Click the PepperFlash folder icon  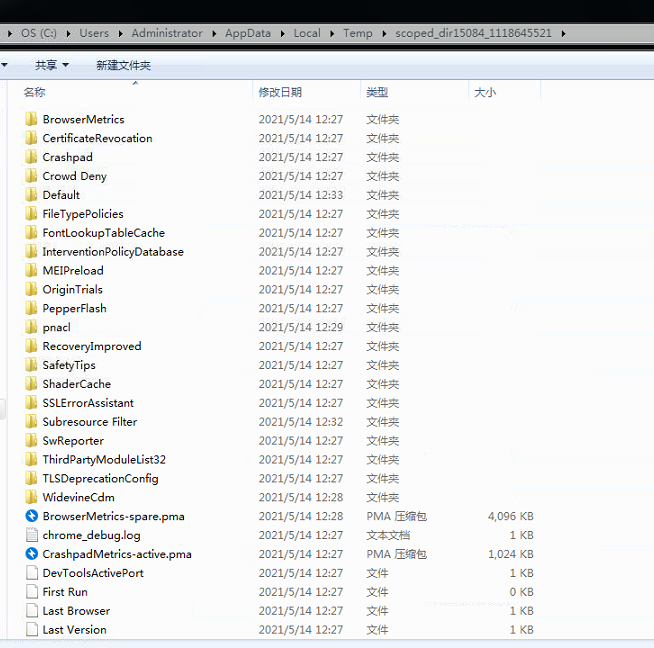31,308
